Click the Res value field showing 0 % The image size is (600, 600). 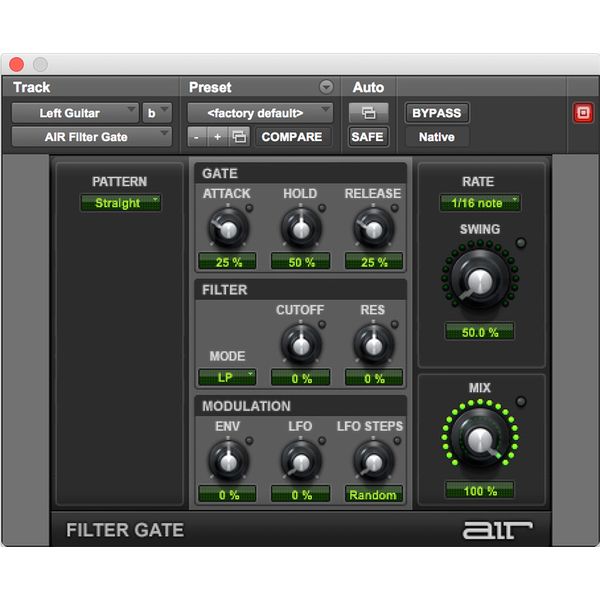pyautogui.click(x=374, y=378)
